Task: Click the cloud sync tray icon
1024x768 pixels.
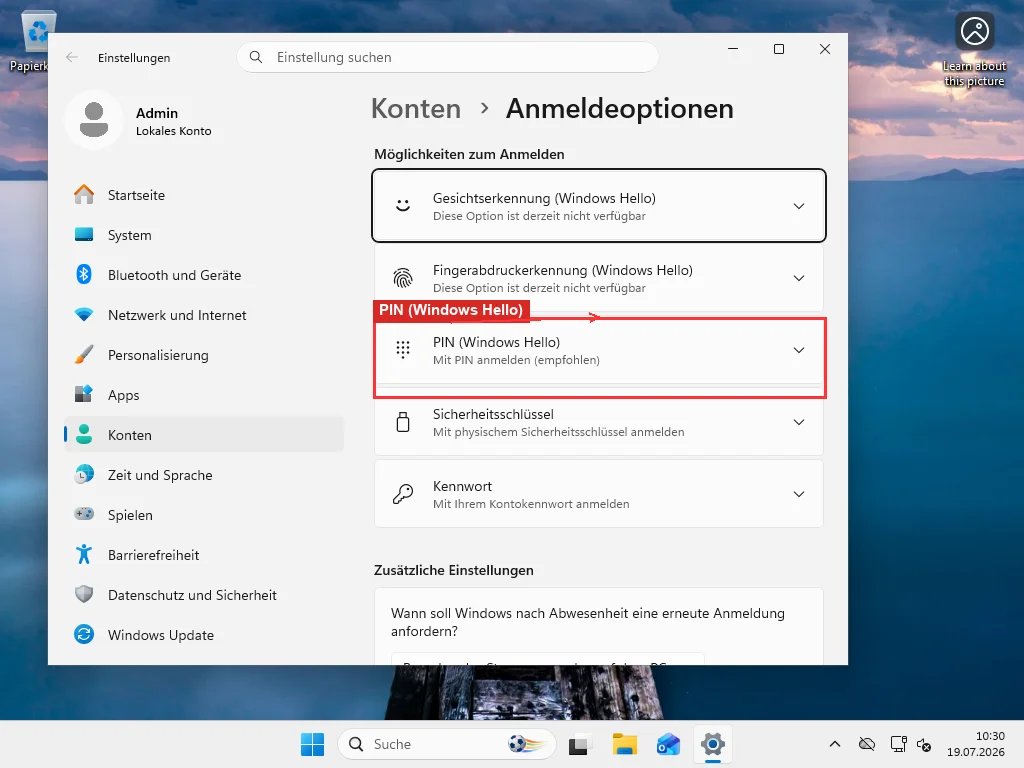Action: click(x=867, y=744)
